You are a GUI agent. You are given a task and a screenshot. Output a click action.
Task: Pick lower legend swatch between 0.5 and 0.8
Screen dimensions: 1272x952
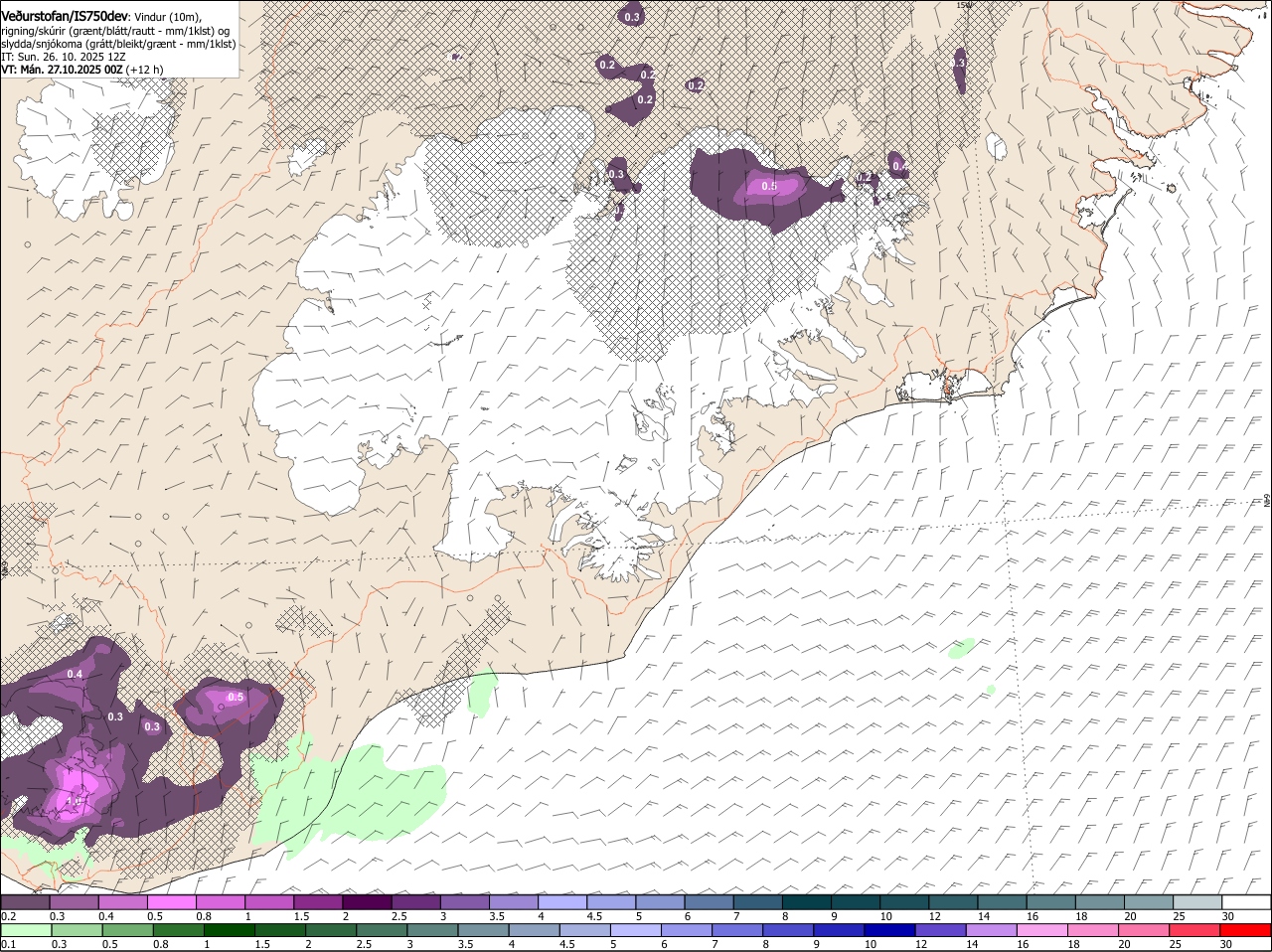[127, 930]
